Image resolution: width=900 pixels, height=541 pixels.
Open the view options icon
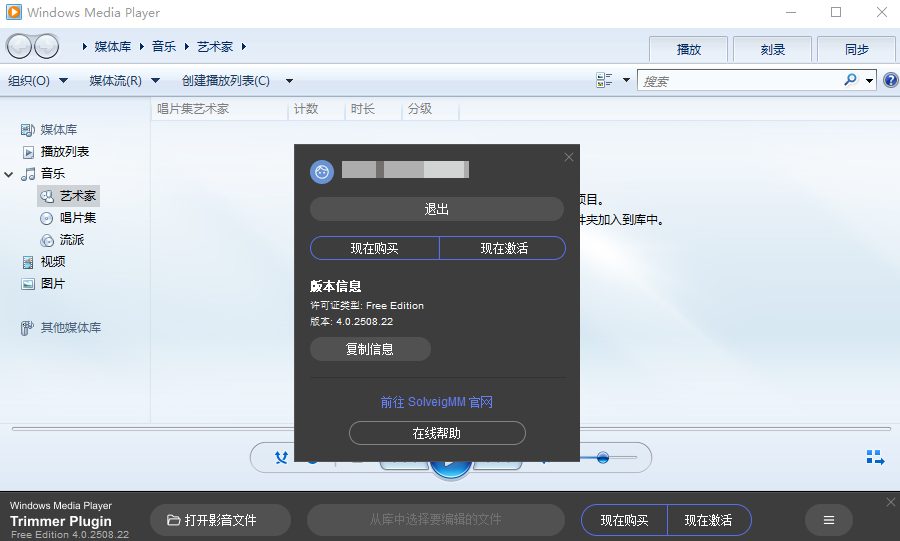[604, 80]
